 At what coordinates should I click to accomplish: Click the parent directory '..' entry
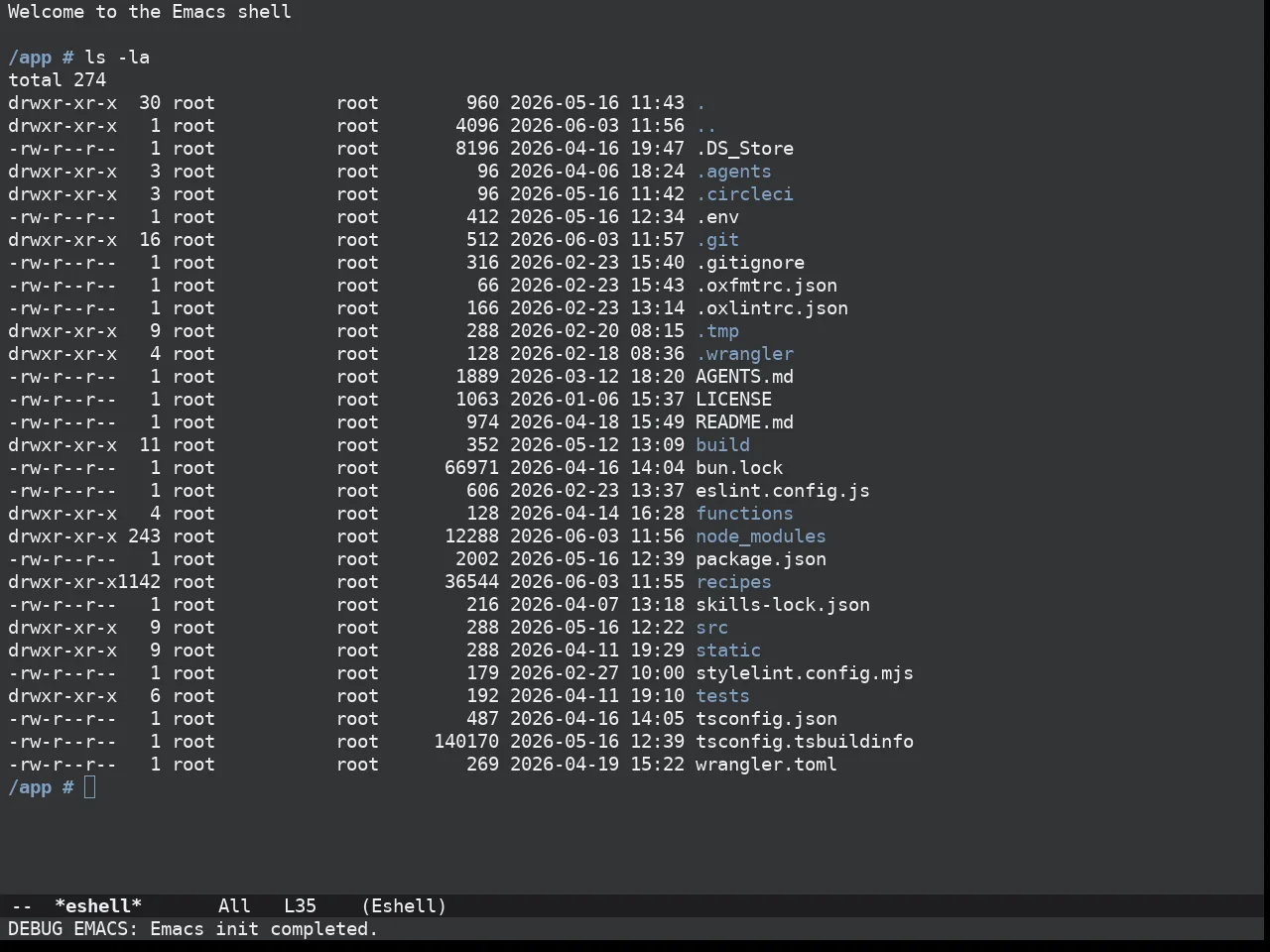tap(706, 126)
